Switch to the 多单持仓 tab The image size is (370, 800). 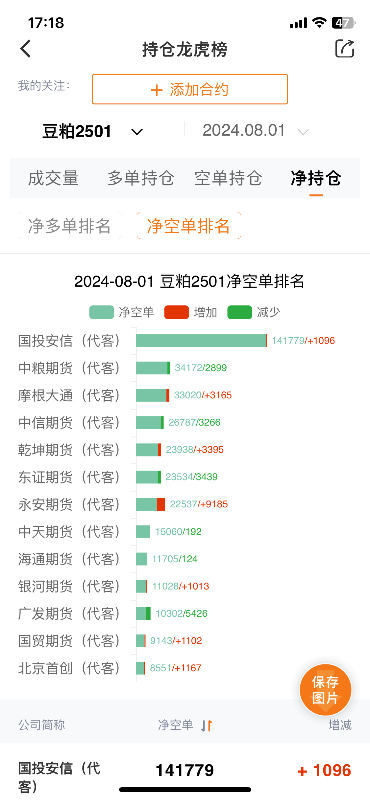[x=141, y=178]
